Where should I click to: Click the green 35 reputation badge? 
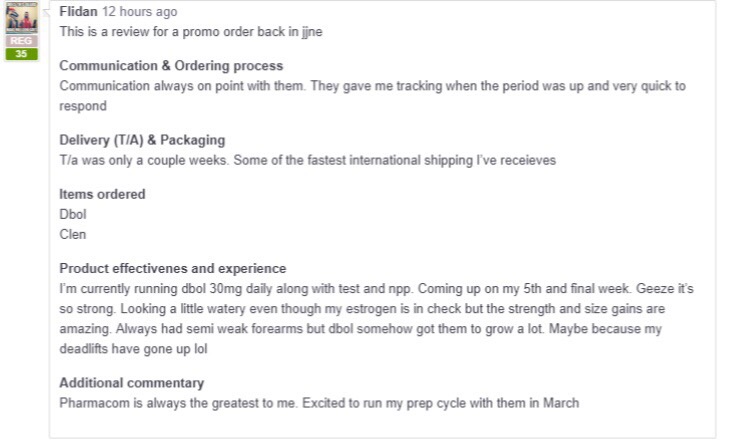click(21, 54)
